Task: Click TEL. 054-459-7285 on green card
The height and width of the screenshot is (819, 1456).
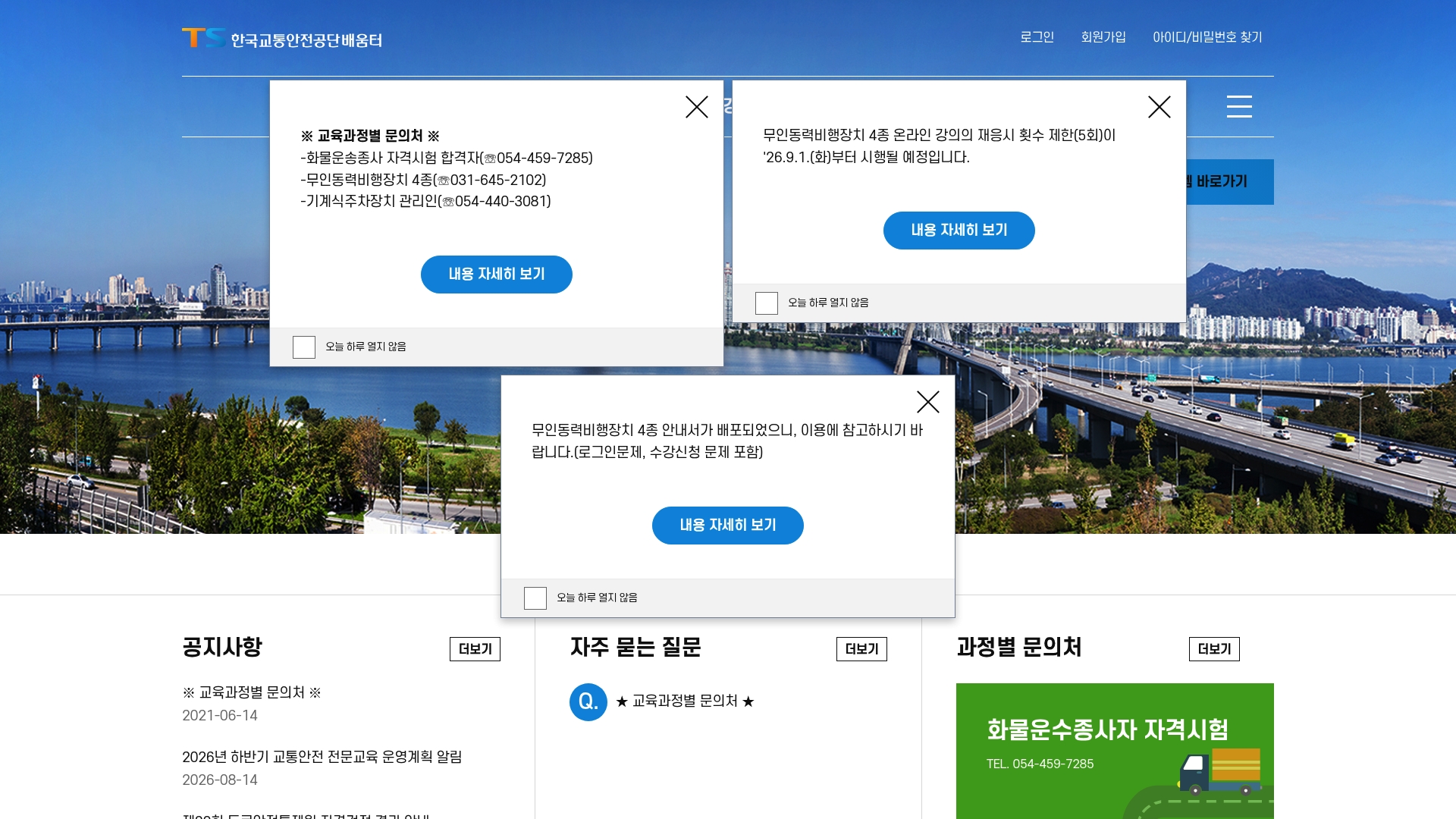Action: tap(1040, 764)
